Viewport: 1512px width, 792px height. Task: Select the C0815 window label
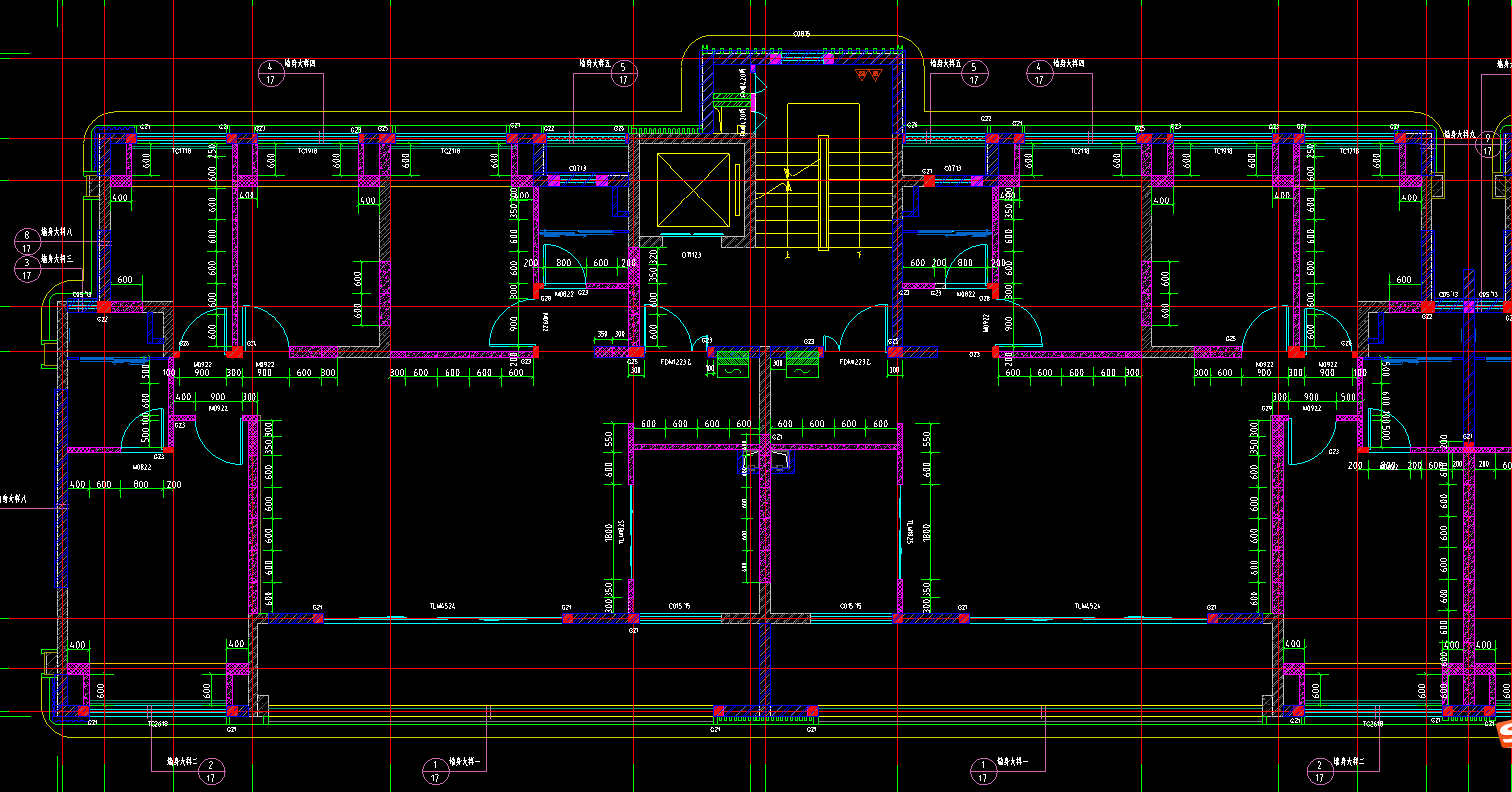point(801,34)
